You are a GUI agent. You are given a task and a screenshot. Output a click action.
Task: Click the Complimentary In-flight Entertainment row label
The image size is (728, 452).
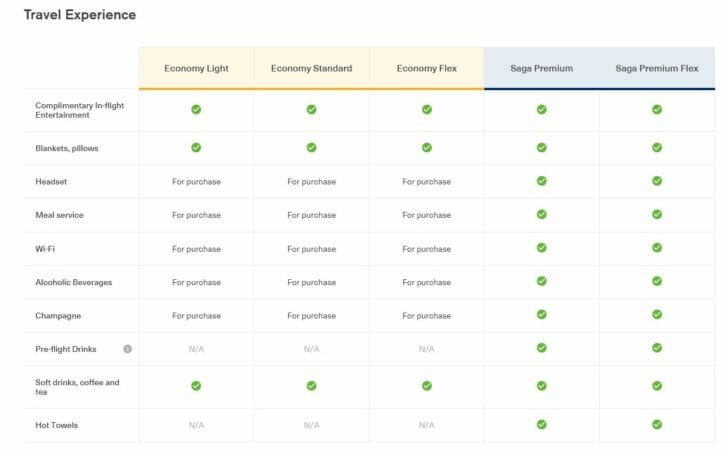pos(80,110)
